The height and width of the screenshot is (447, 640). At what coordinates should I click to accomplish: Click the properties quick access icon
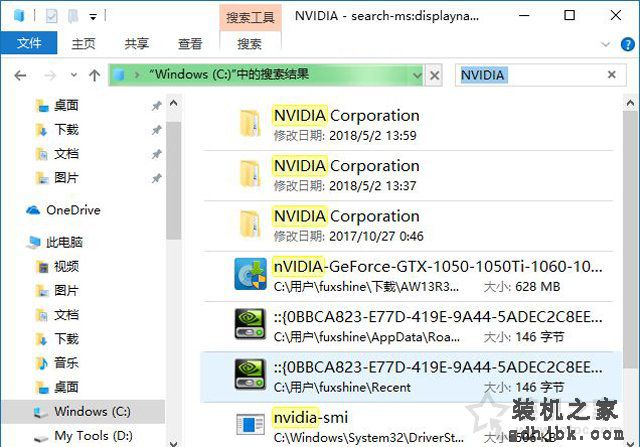point(51,16)
